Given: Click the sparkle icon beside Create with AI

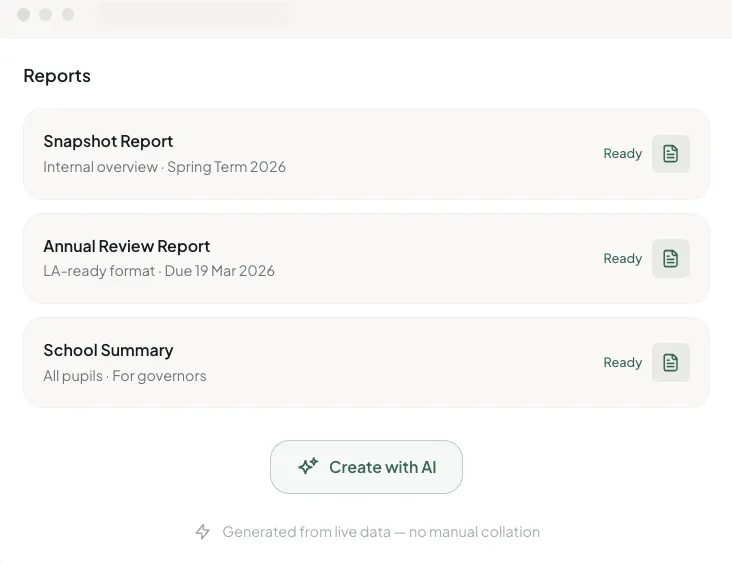Looking at the screenshot, I should (308, 467).
